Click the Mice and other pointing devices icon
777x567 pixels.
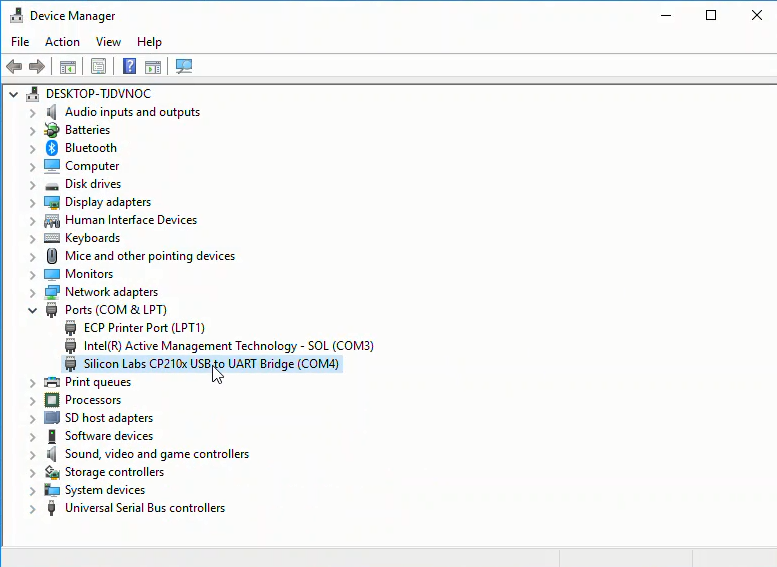pyautogui.click(x=52, y=256)
